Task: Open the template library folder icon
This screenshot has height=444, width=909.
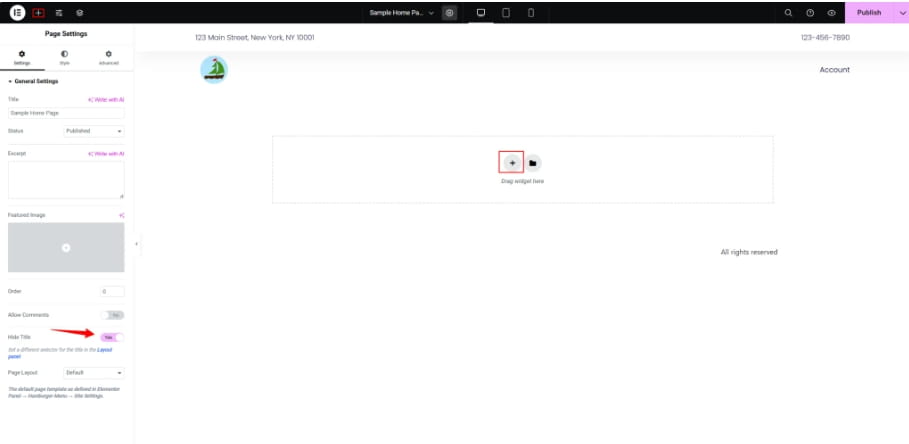Action: tap(533, 163)
